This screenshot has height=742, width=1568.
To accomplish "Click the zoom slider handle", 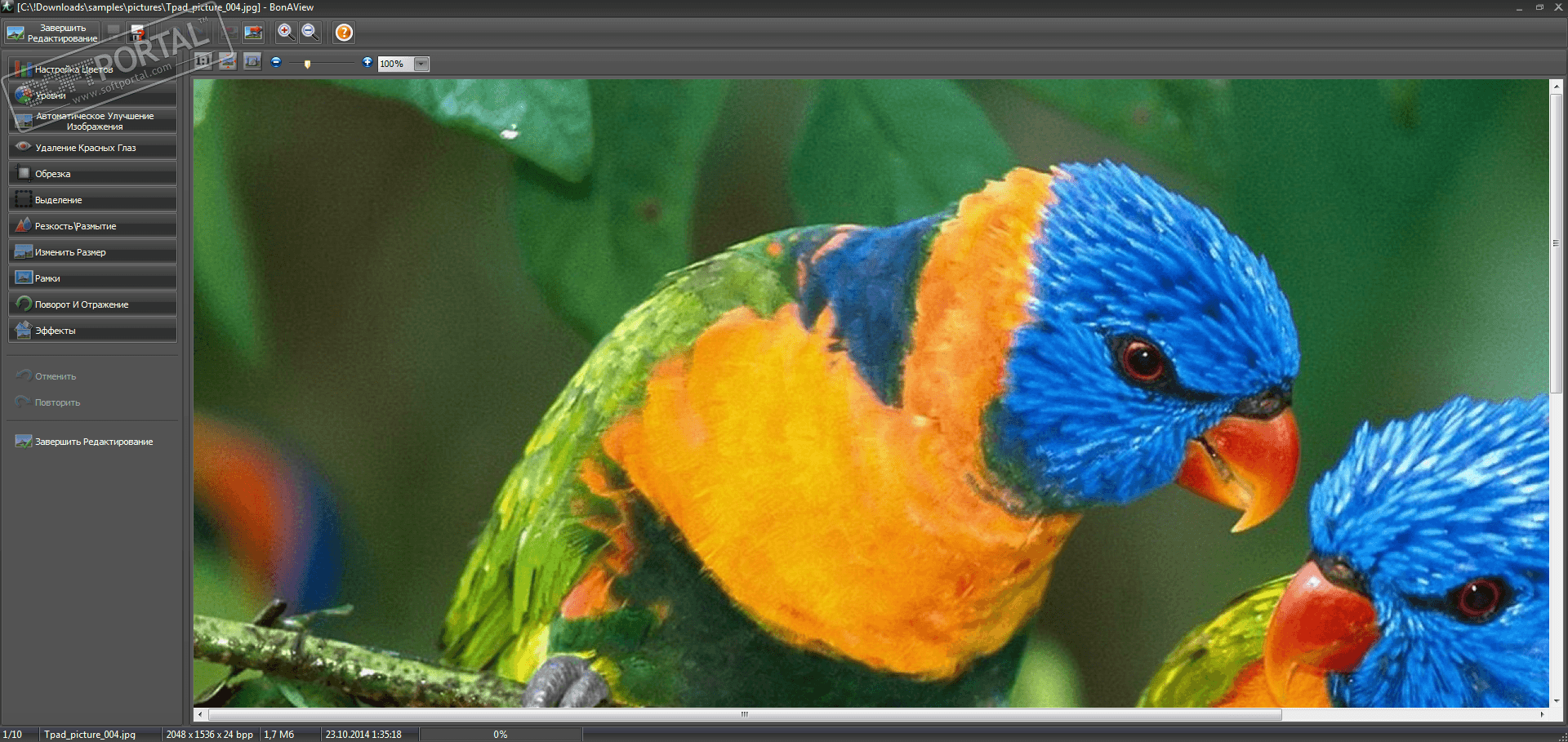I will coord(307,64).
